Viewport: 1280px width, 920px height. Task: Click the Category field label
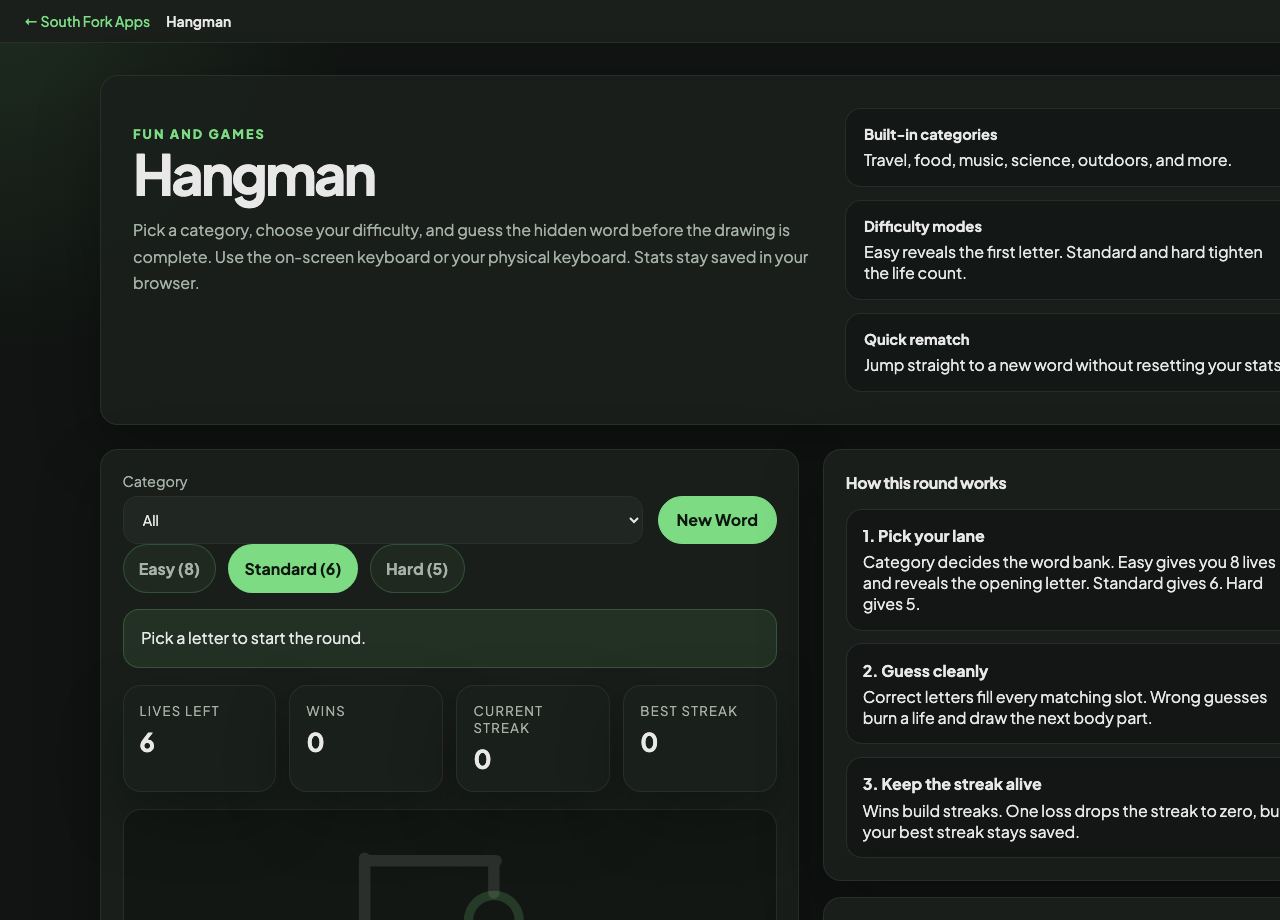coord(155,482)
